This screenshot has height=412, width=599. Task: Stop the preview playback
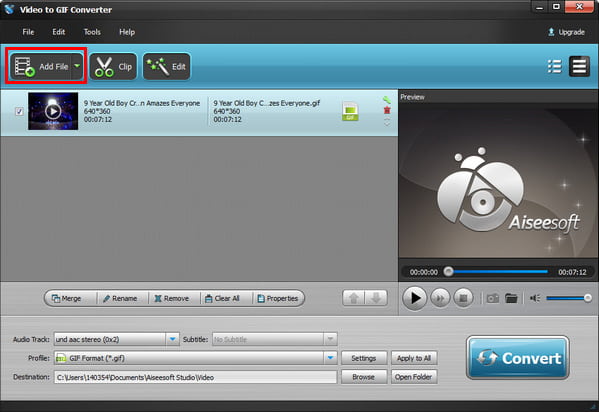click(x=463, y=298)
